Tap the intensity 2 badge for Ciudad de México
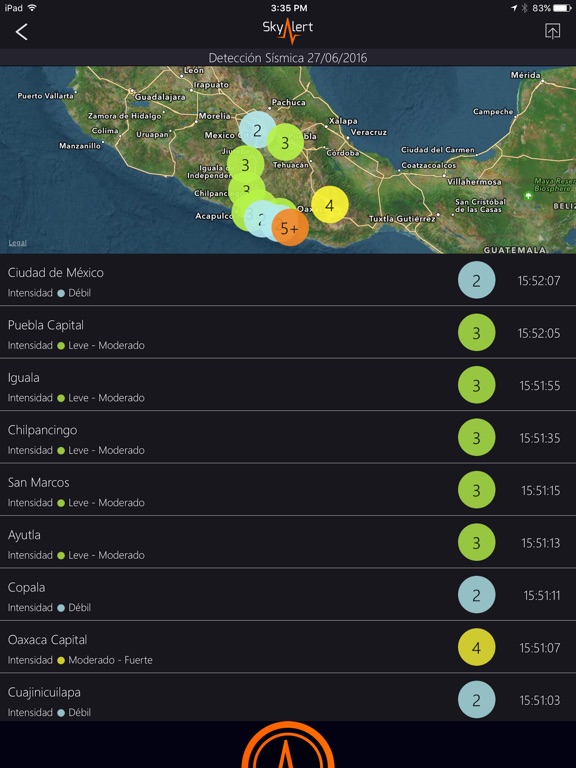Viewport: 576px width, 768px height. click(476, 280)
